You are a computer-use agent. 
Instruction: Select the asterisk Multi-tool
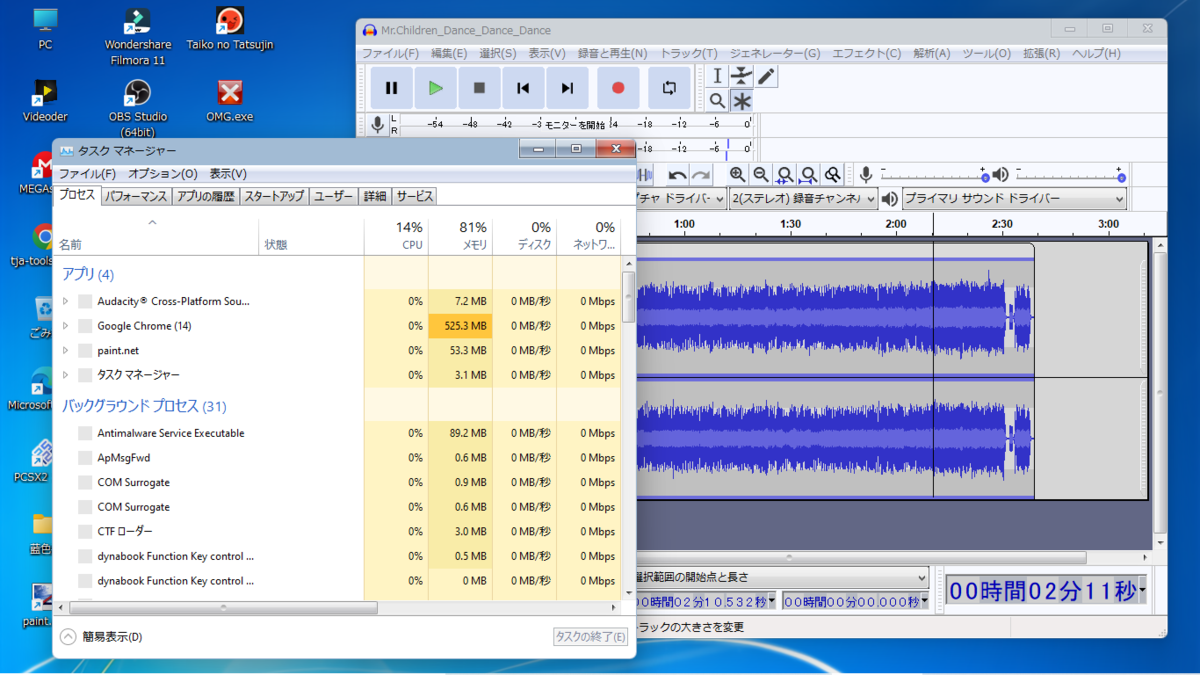741,101
